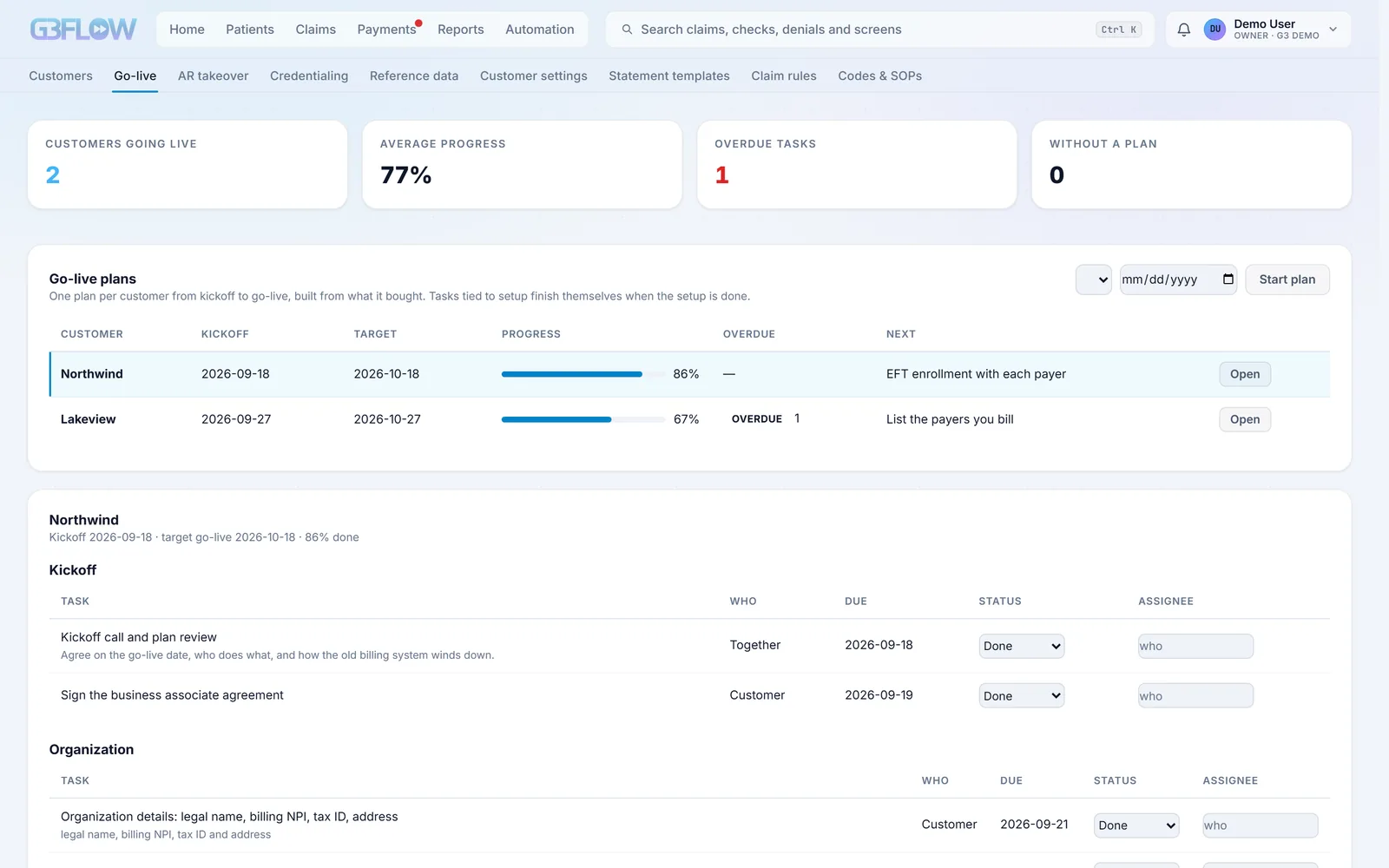Click the Start plan button

[1287, 279]
